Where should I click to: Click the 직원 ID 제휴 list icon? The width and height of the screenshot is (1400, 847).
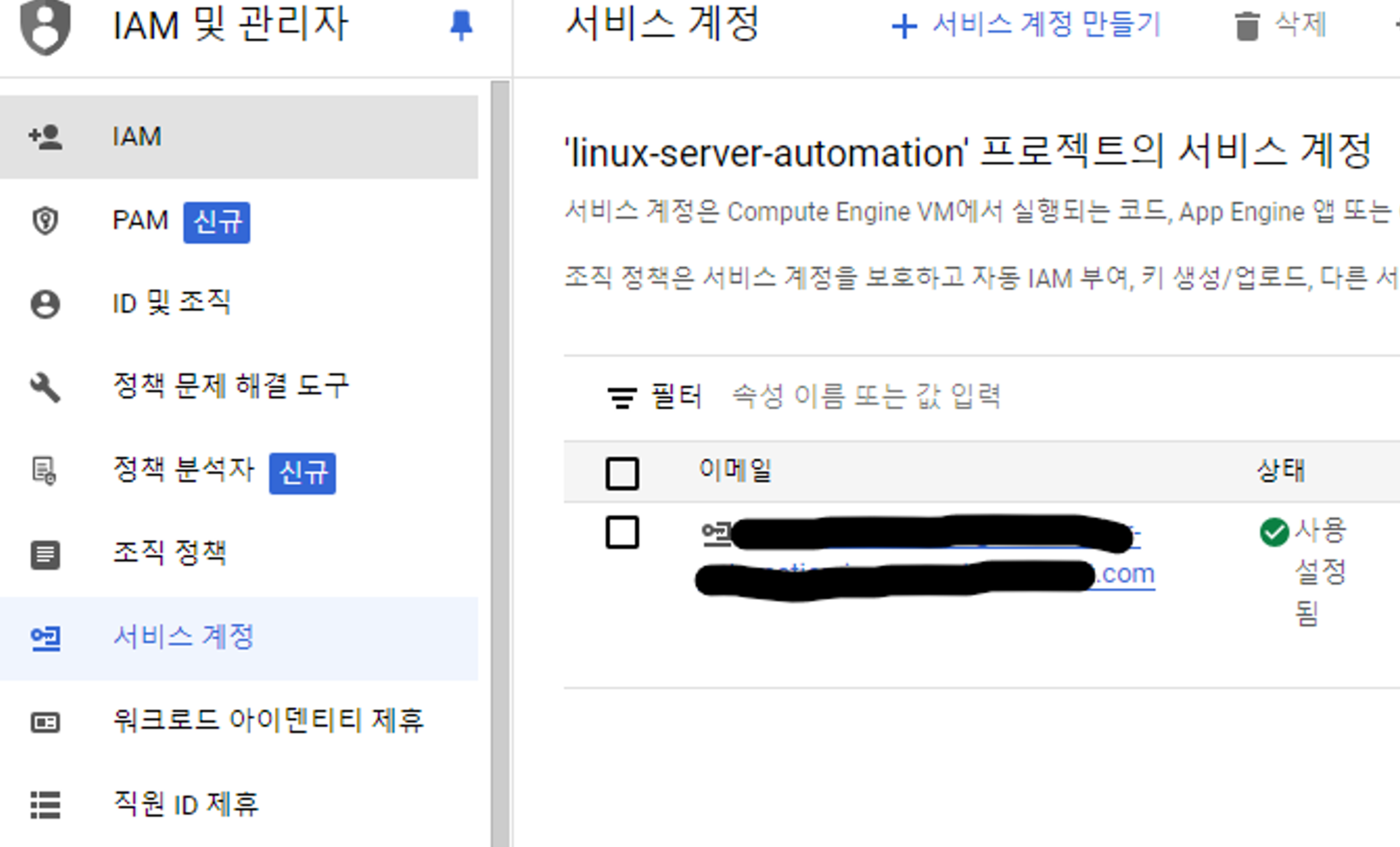(x=45, y=806)
